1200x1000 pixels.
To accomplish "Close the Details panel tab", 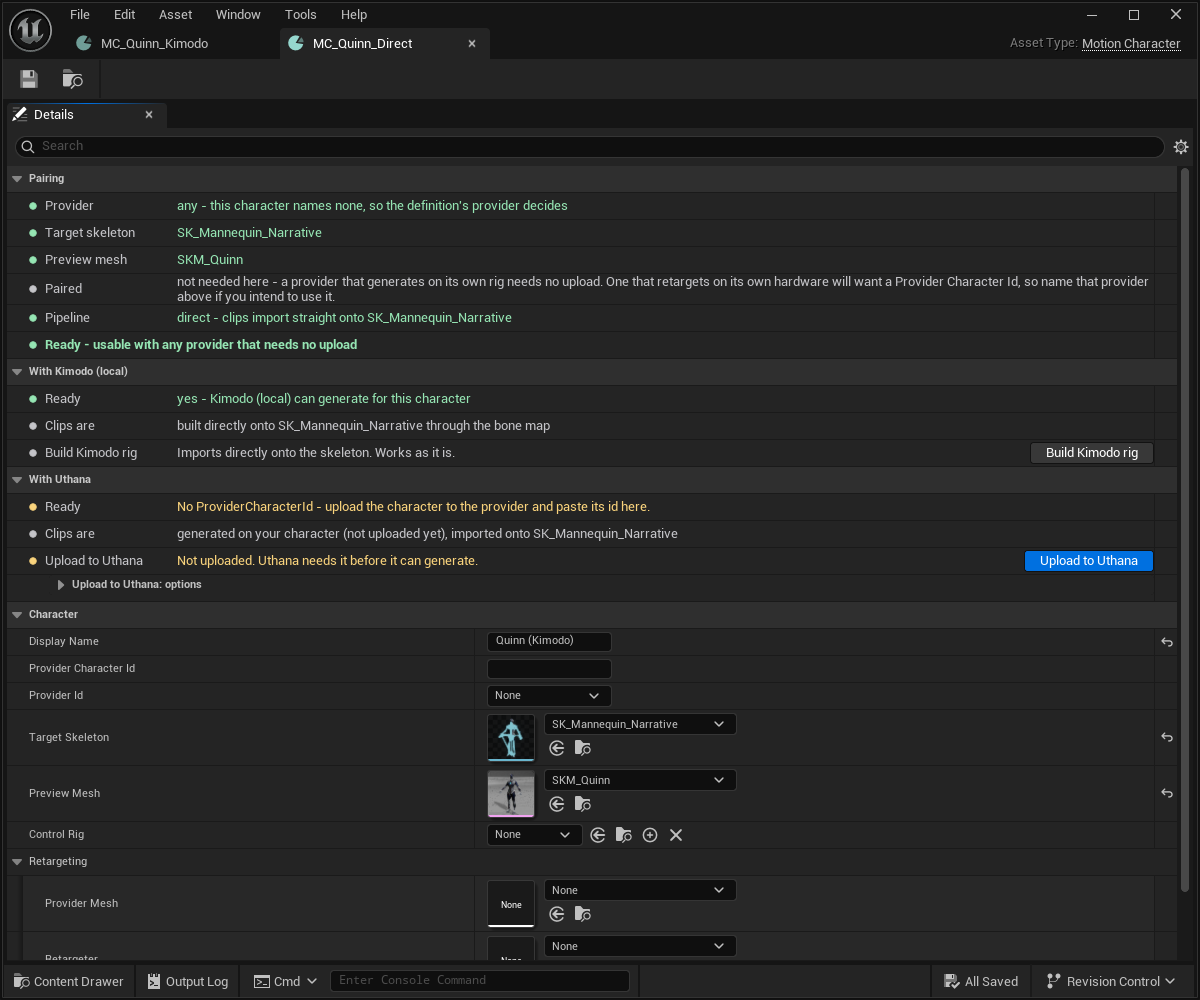I will tap(149, 115).
